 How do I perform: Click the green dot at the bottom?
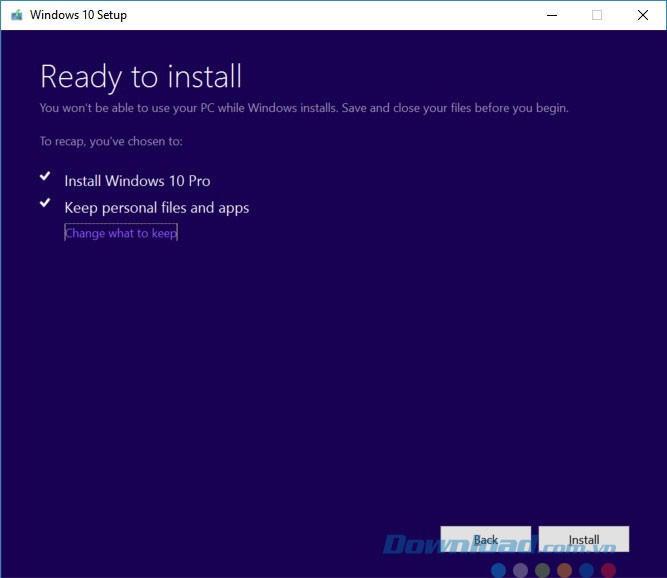[x=542, y=570]
